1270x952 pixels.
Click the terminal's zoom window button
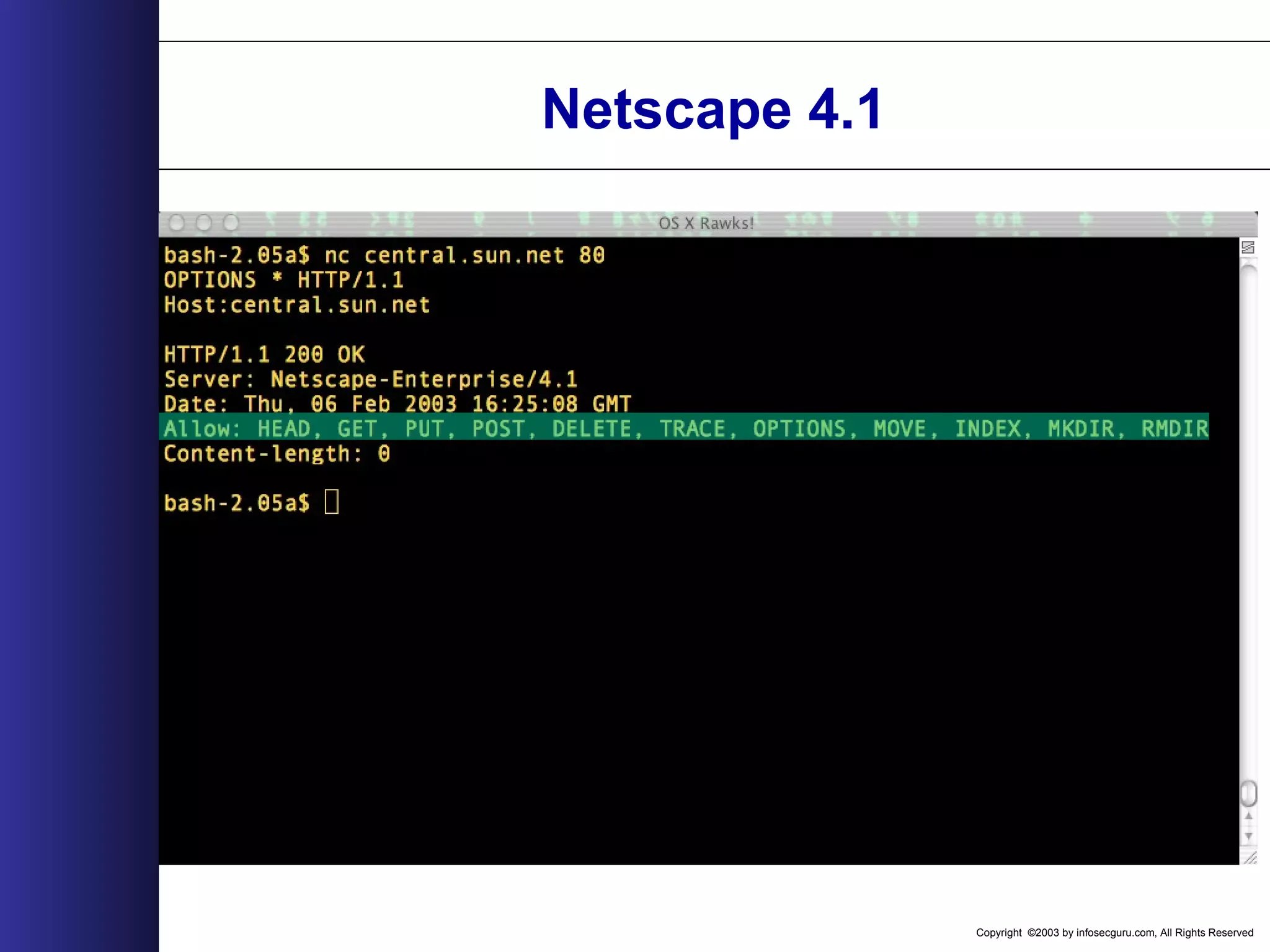231,223
